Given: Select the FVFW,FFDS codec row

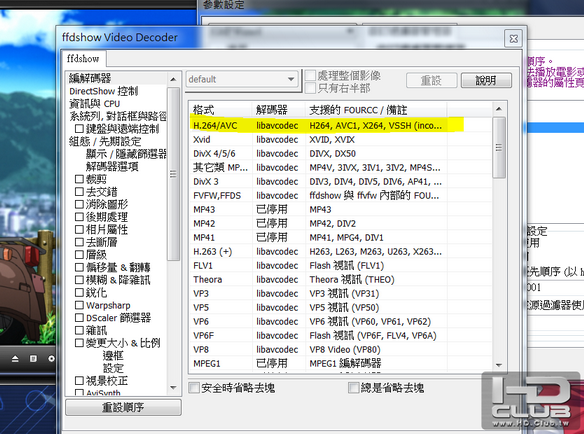Looking at the screenshot, I should pyautogui.click(x=341, y=196).
